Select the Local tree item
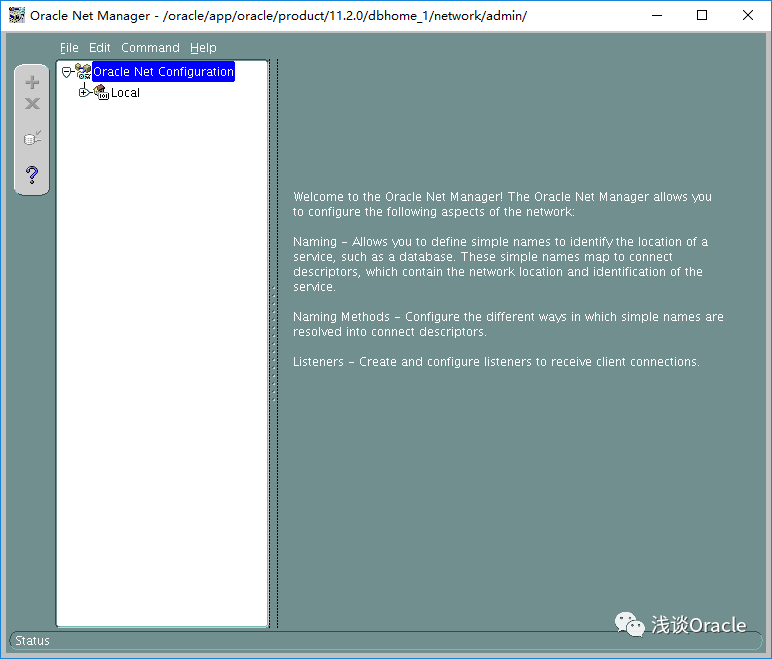Viewport: 772px width, 659px height. pyautogui.click(x=125, y=93)
